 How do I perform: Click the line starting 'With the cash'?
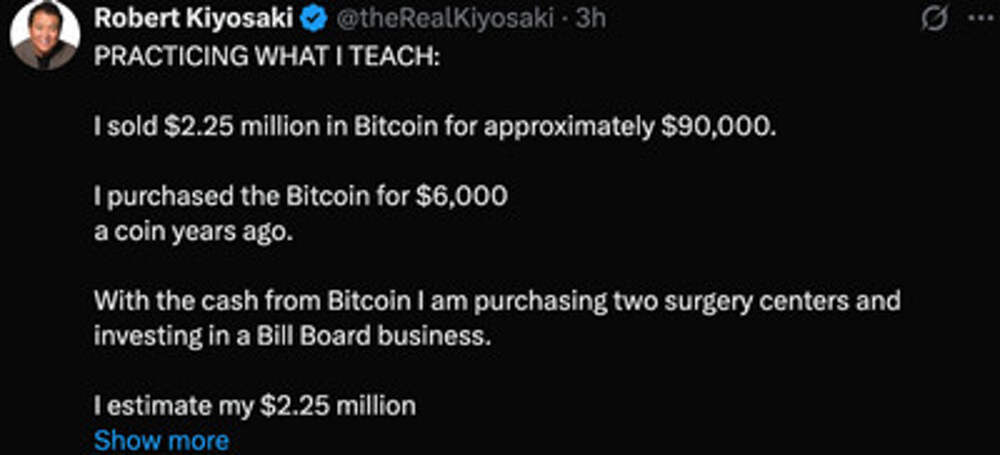[497, 300]
